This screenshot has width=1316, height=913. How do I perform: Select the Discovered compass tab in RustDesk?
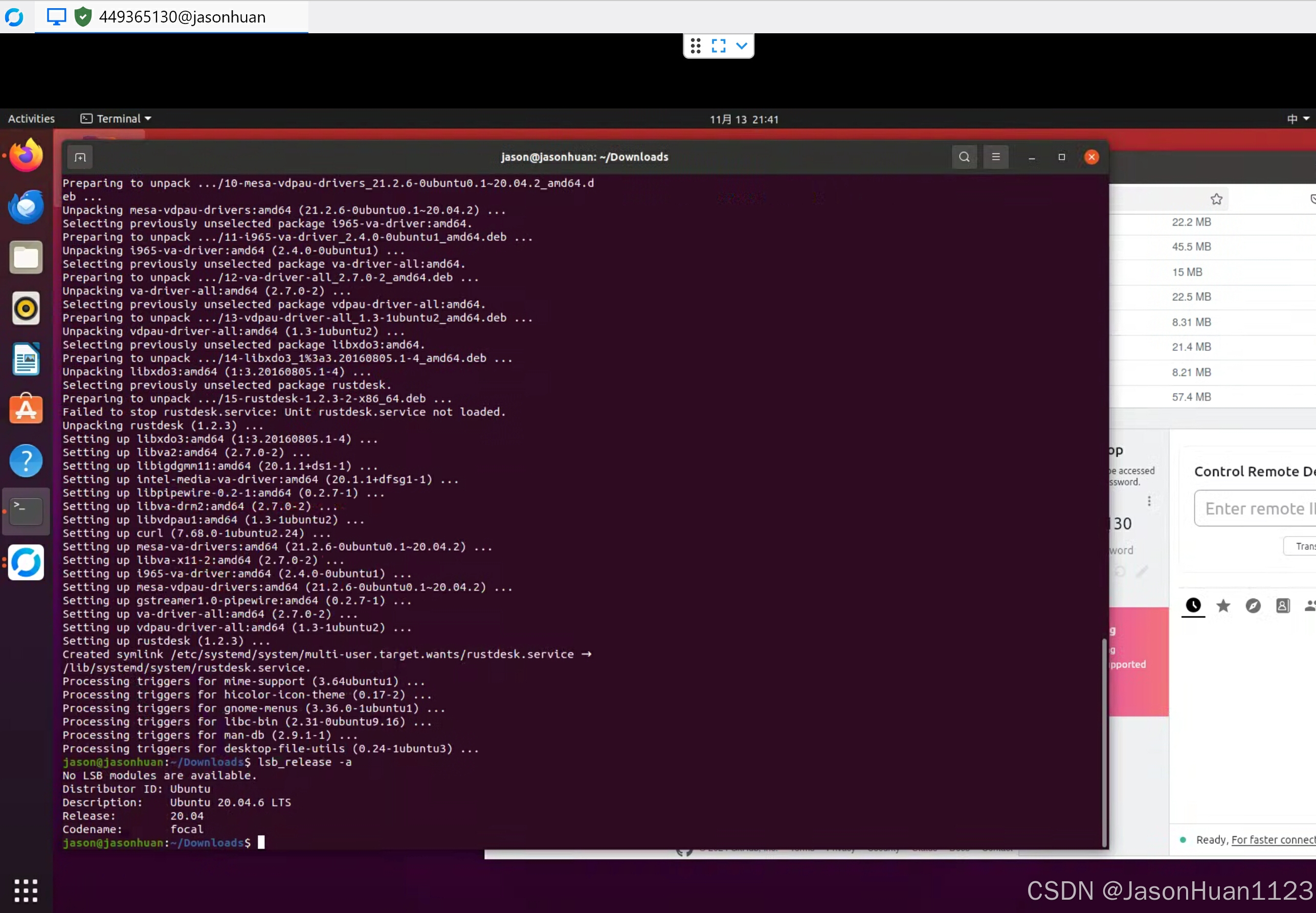[x=1253, y=605]
